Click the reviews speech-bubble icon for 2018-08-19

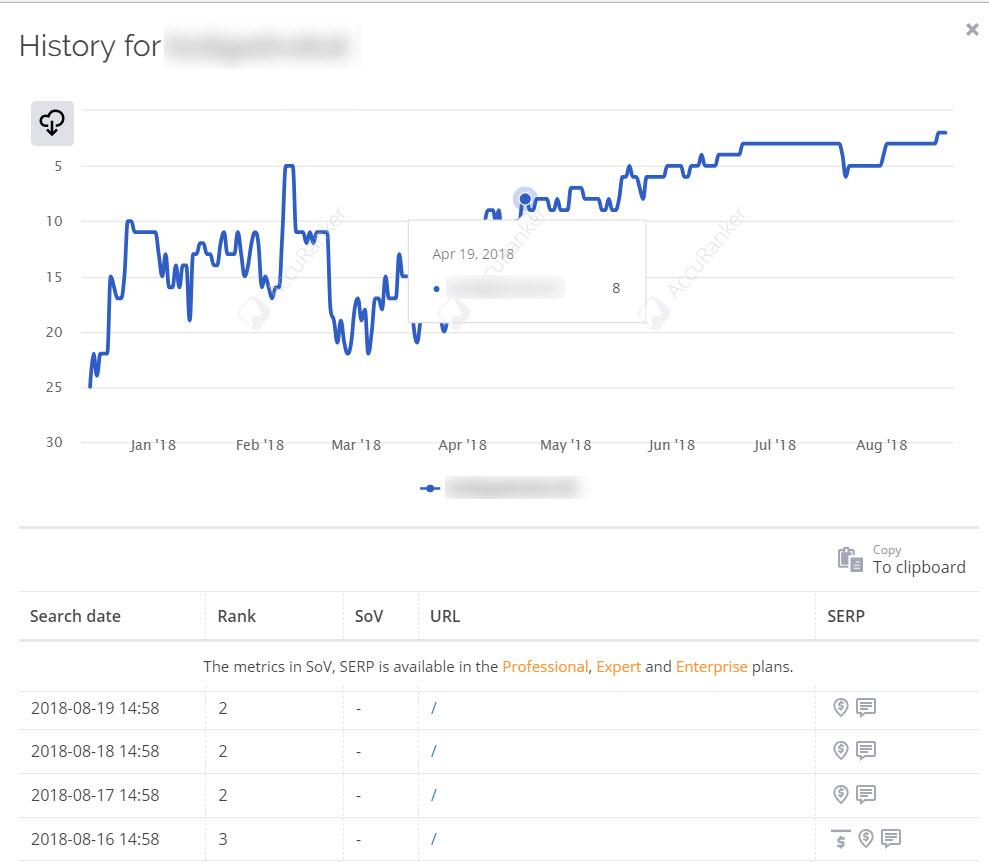pos(866,708)
